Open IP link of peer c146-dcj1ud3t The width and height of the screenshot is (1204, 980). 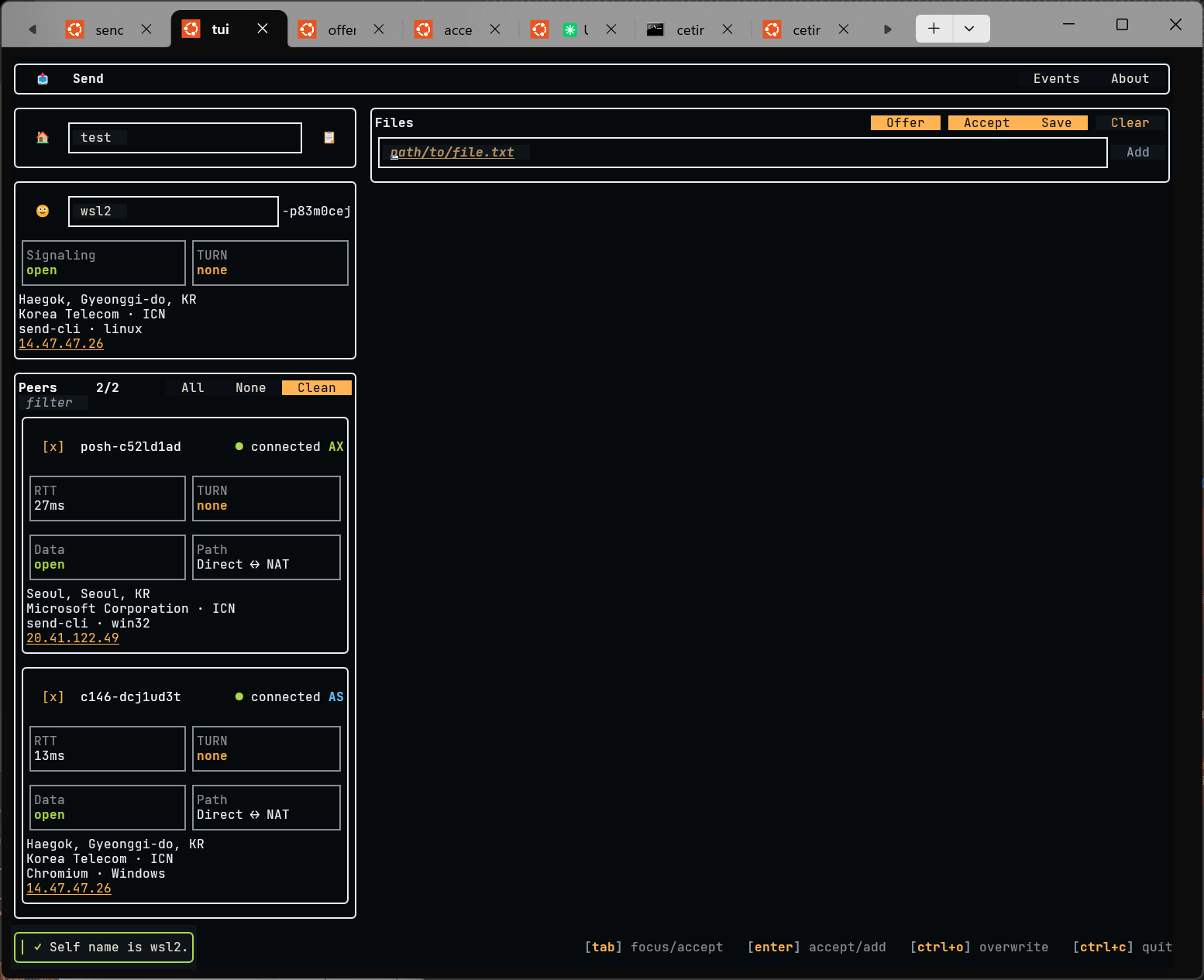click(x=69, y=889)
